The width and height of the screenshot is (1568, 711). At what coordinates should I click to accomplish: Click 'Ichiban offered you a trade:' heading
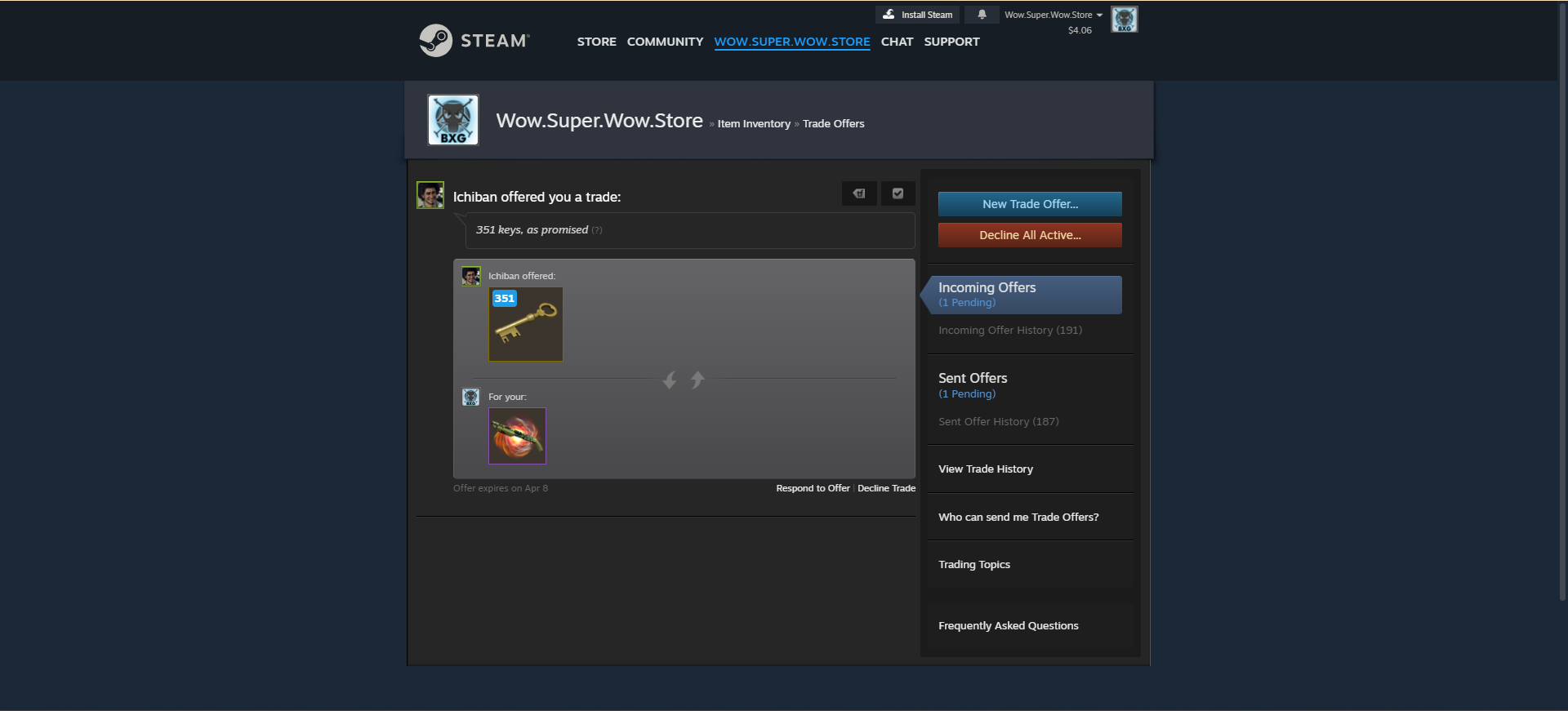(x=537, y=197)
